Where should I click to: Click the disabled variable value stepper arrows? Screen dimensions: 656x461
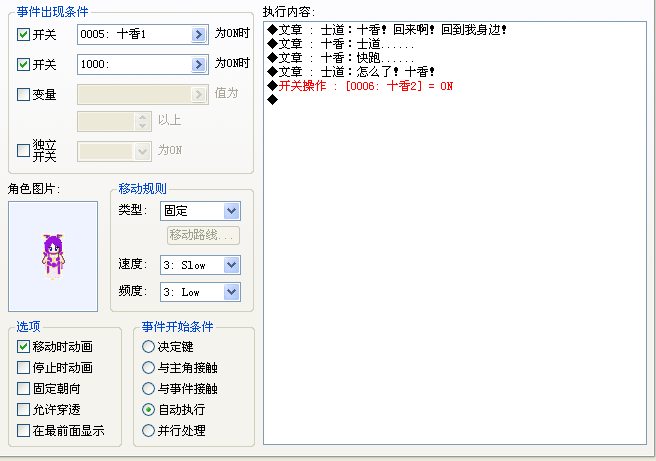[143, 121]
